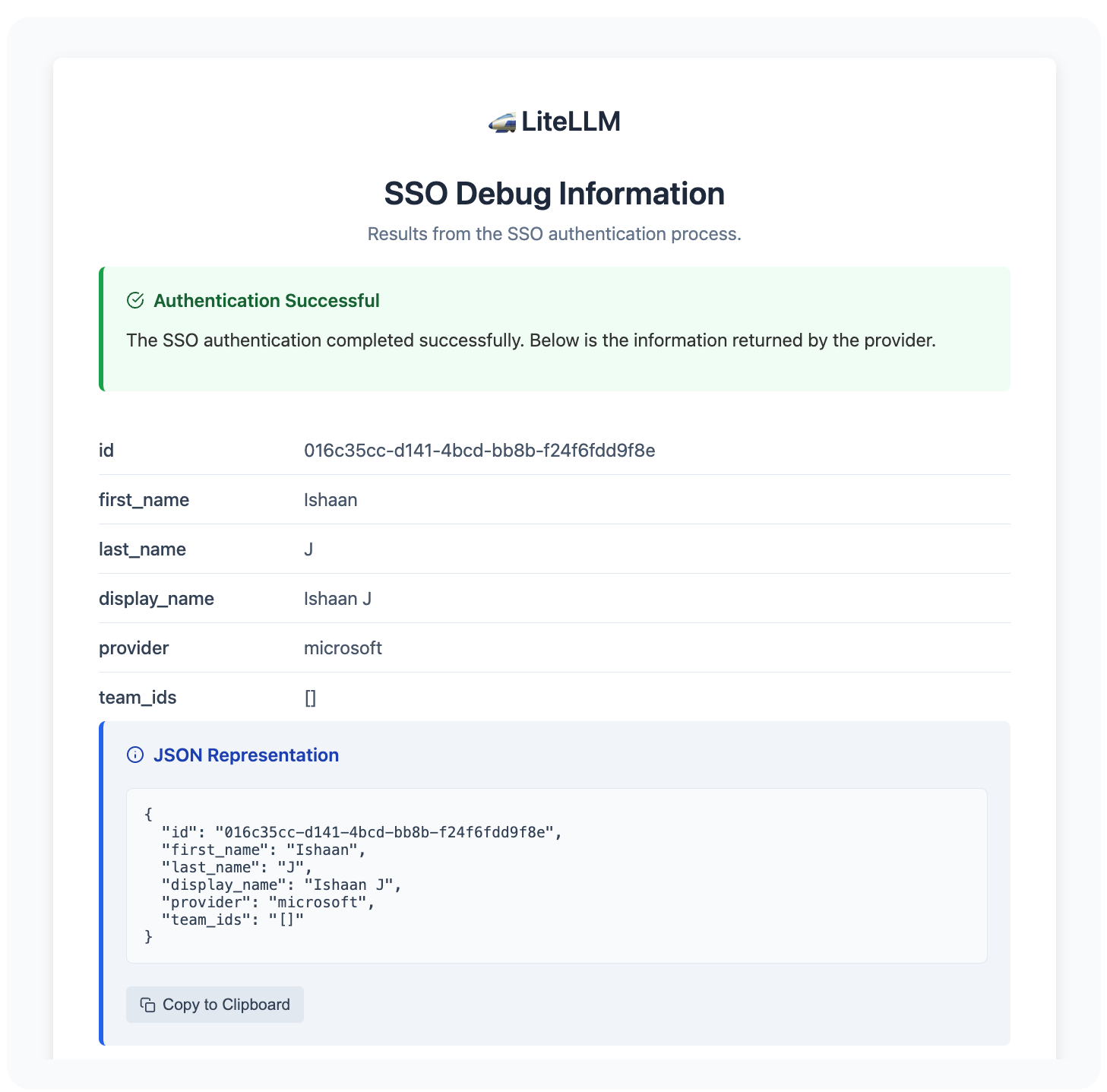The height and width of the screenshot is (1092, 1107).
Task: Click the Authentication Successful heading
Action: tap(267, 300)
